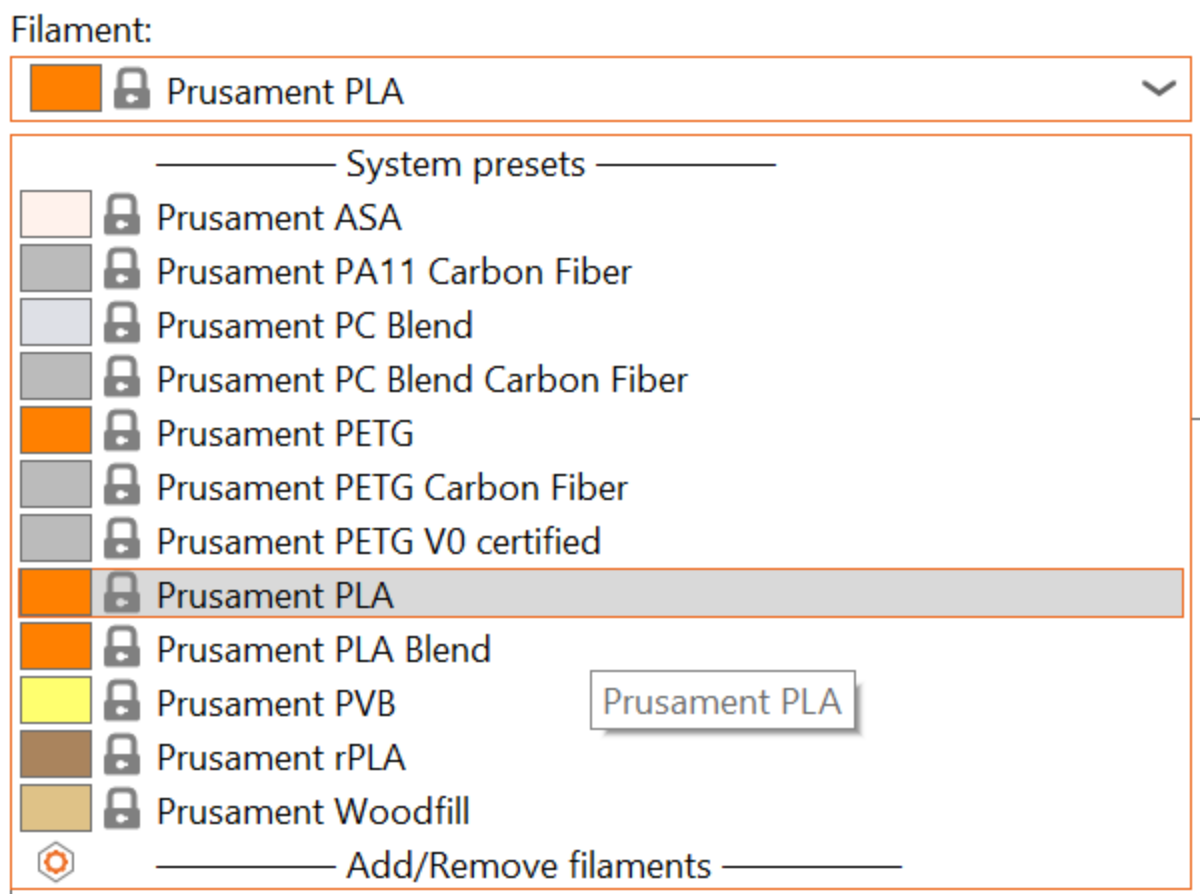Collapse the Filament dropdown with chevron arrow
This screenshot has height=894, width=1200.
(x=1158, y=89)
